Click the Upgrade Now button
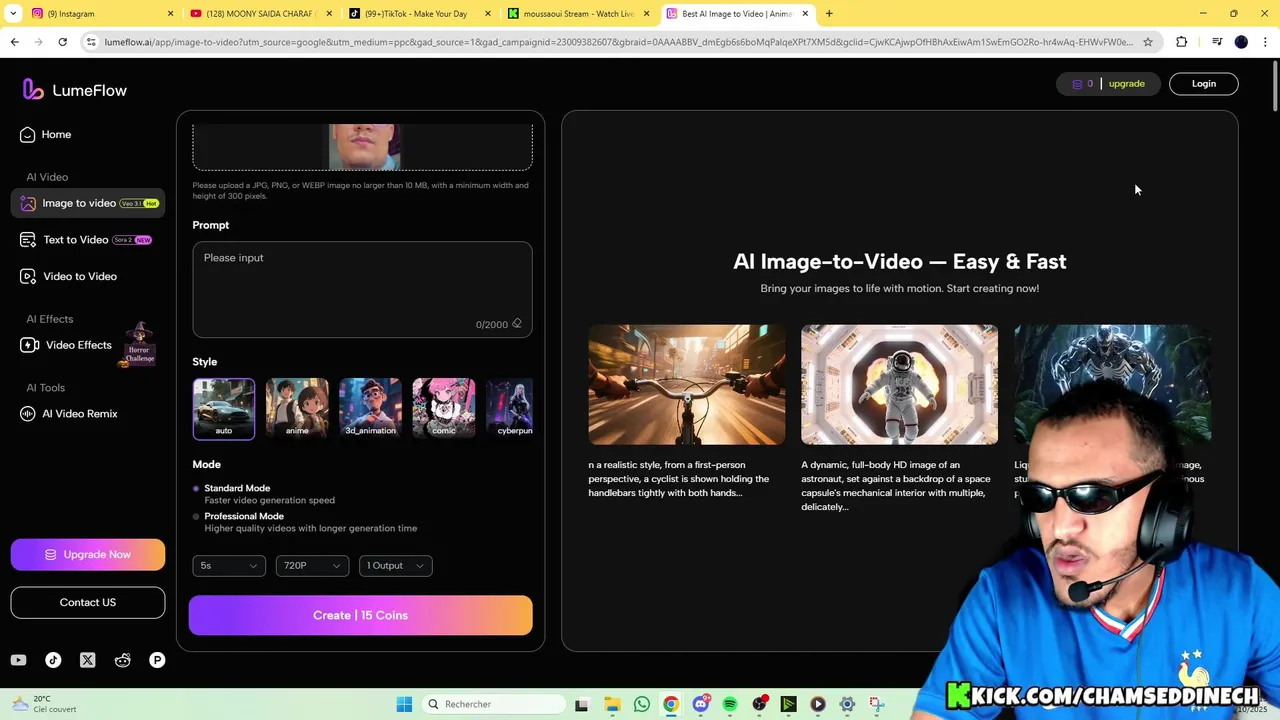1280x720 pixels. point(88,554)
